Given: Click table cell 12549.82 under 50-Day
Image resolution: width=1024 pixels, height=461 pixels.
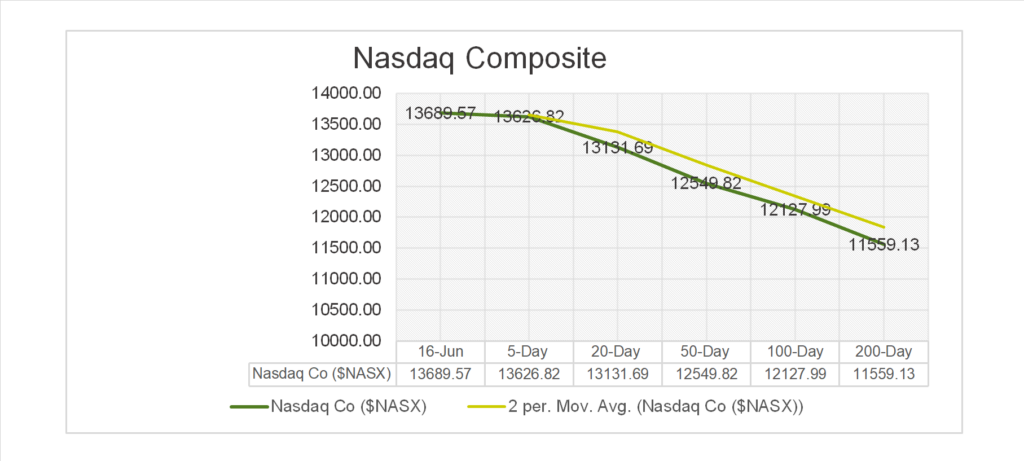Looking at the screenshot, I should pos(706,375).
